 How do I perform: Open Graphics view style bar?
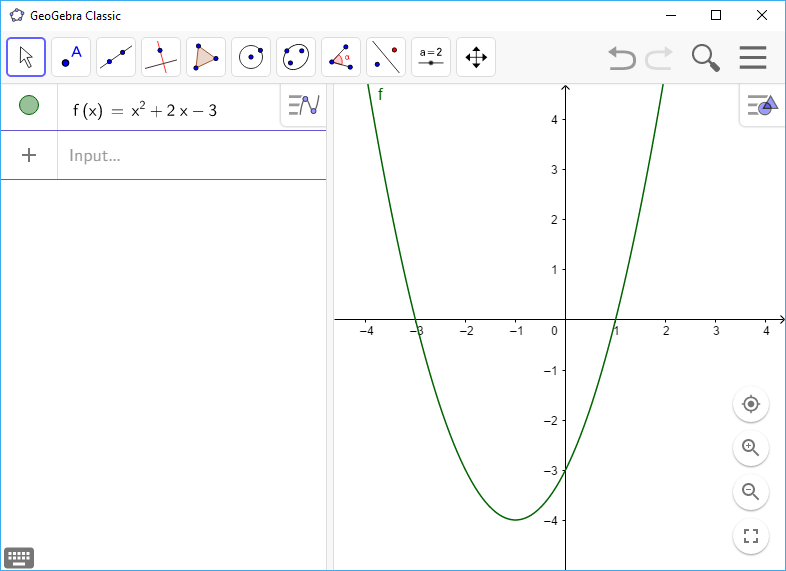762,105
